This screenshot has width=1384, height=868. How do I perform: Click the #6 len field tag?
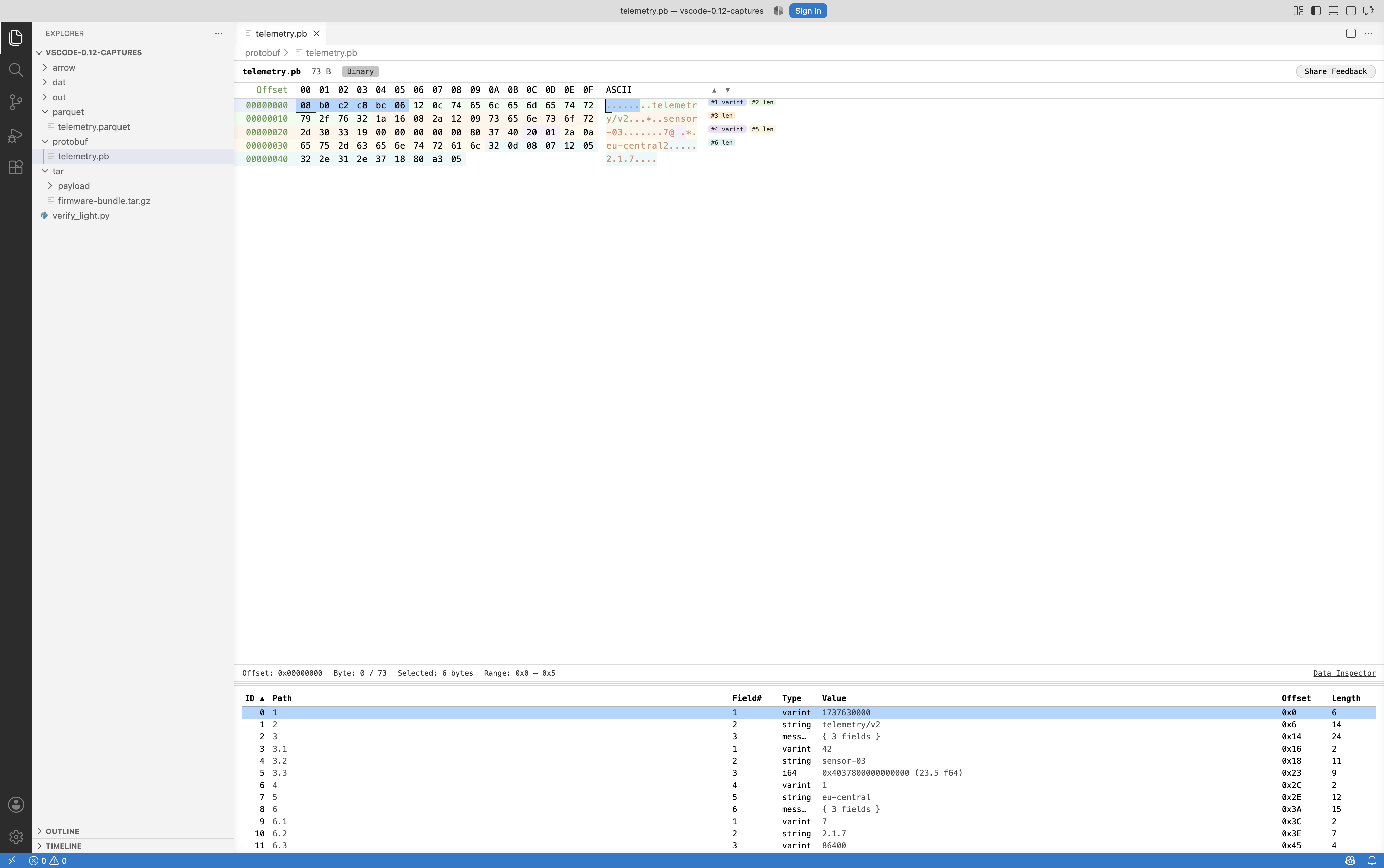(721, 142)
